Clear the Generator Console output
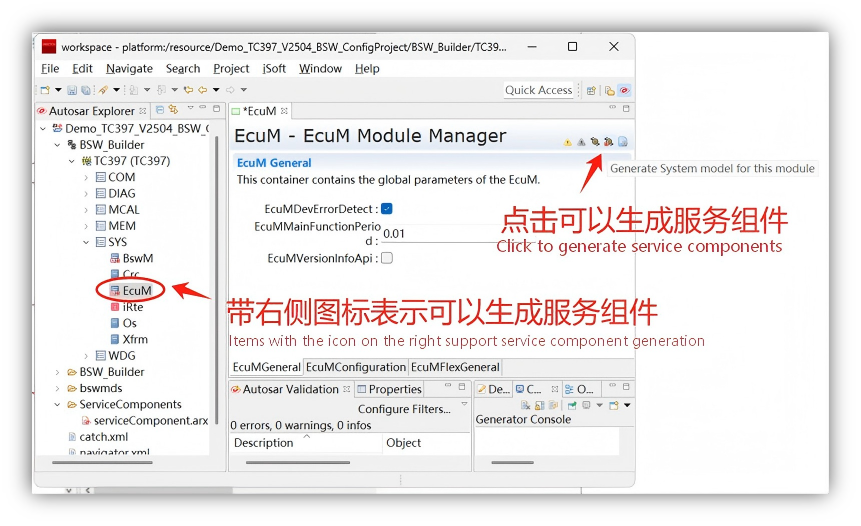 [x=525, y=405]
